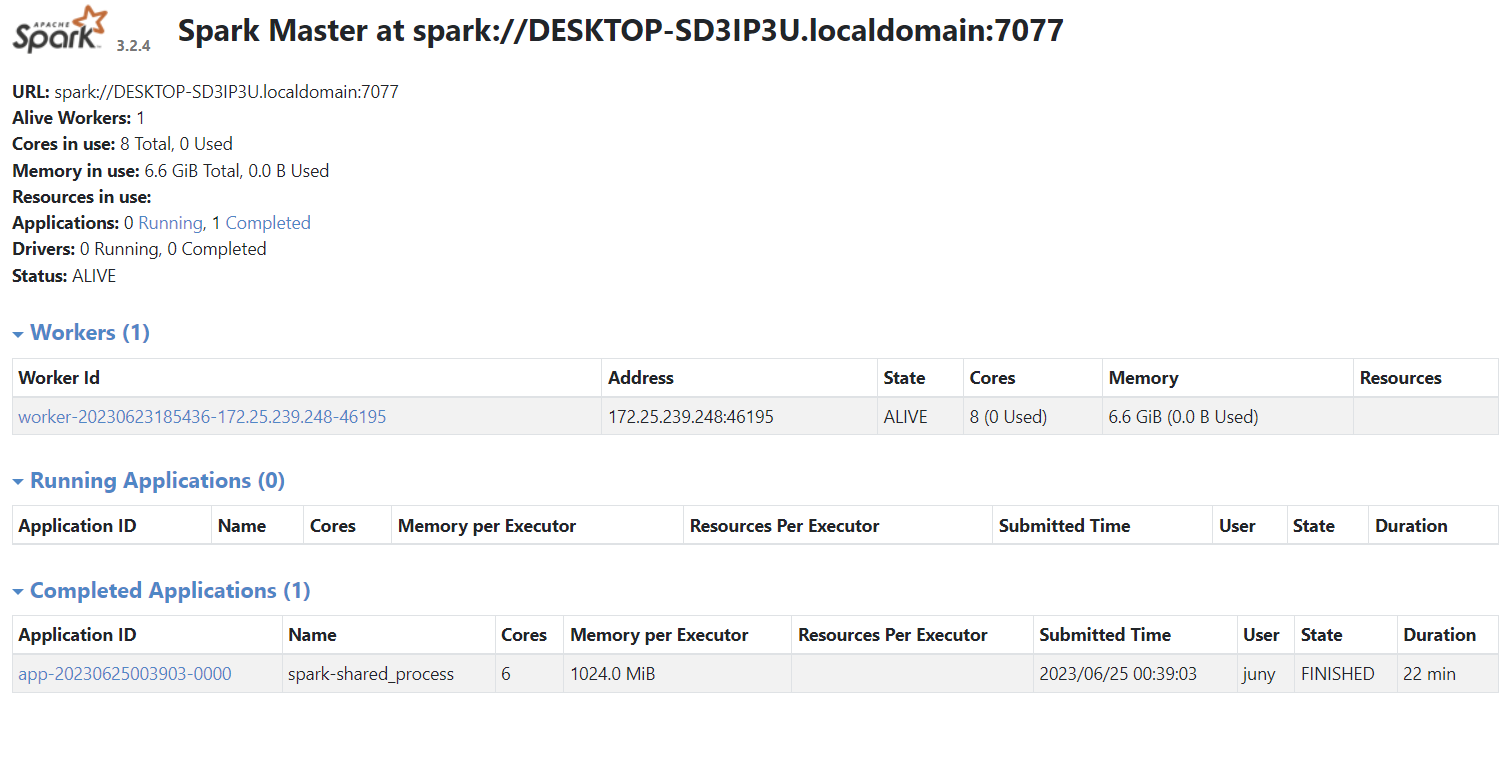Image resolution: width=1508 pixels, height=763 pixels.
Task: Sort workers table by Worker Id
Action: pos(59,378)
